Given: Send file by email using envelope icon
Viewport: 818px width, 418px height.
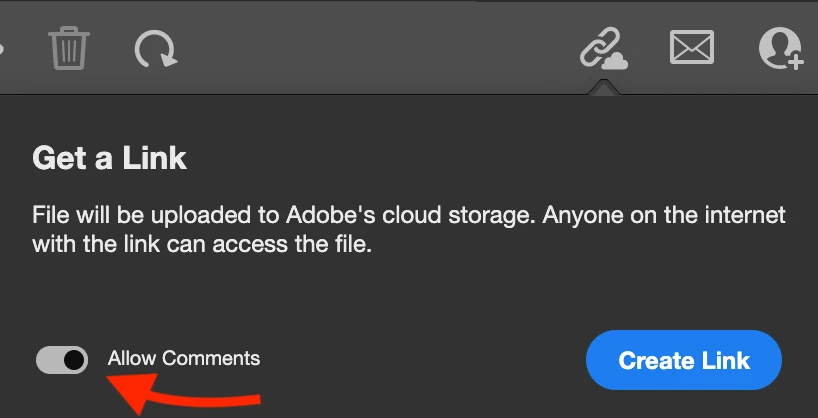Looking at the screenshot, I should click(692, 47).
